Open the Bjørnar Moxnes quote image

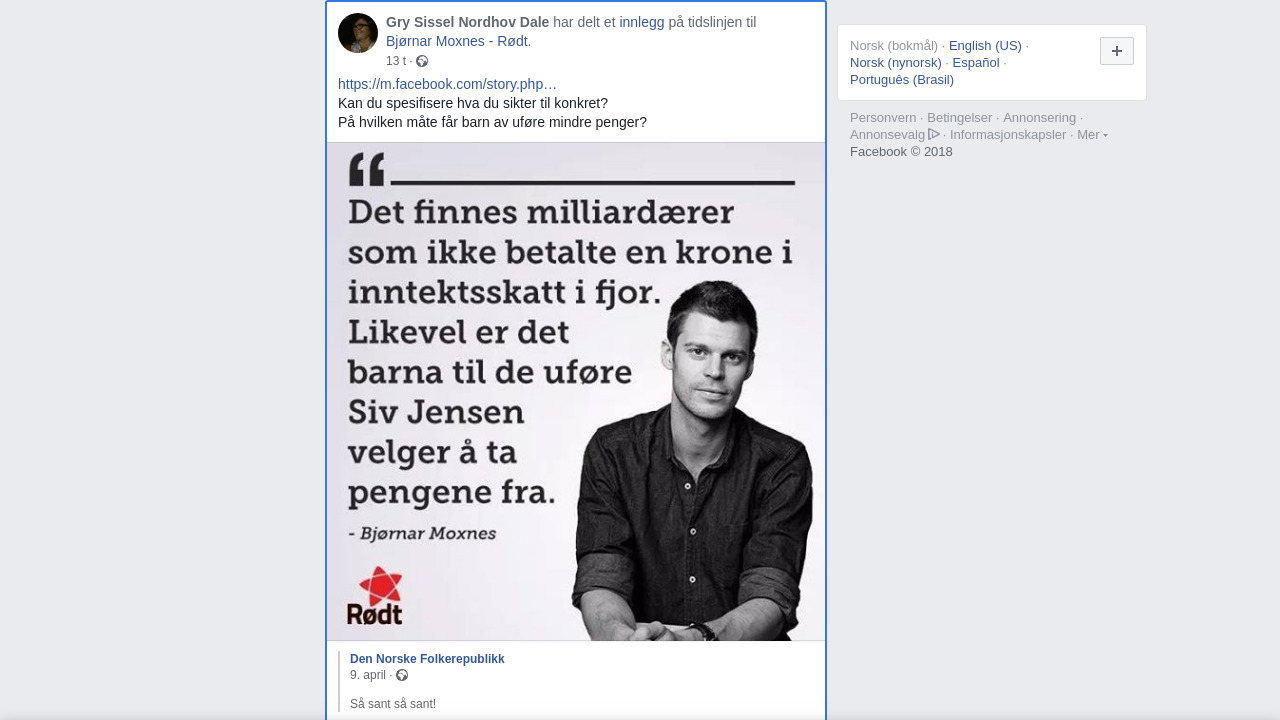click(576, 391)
